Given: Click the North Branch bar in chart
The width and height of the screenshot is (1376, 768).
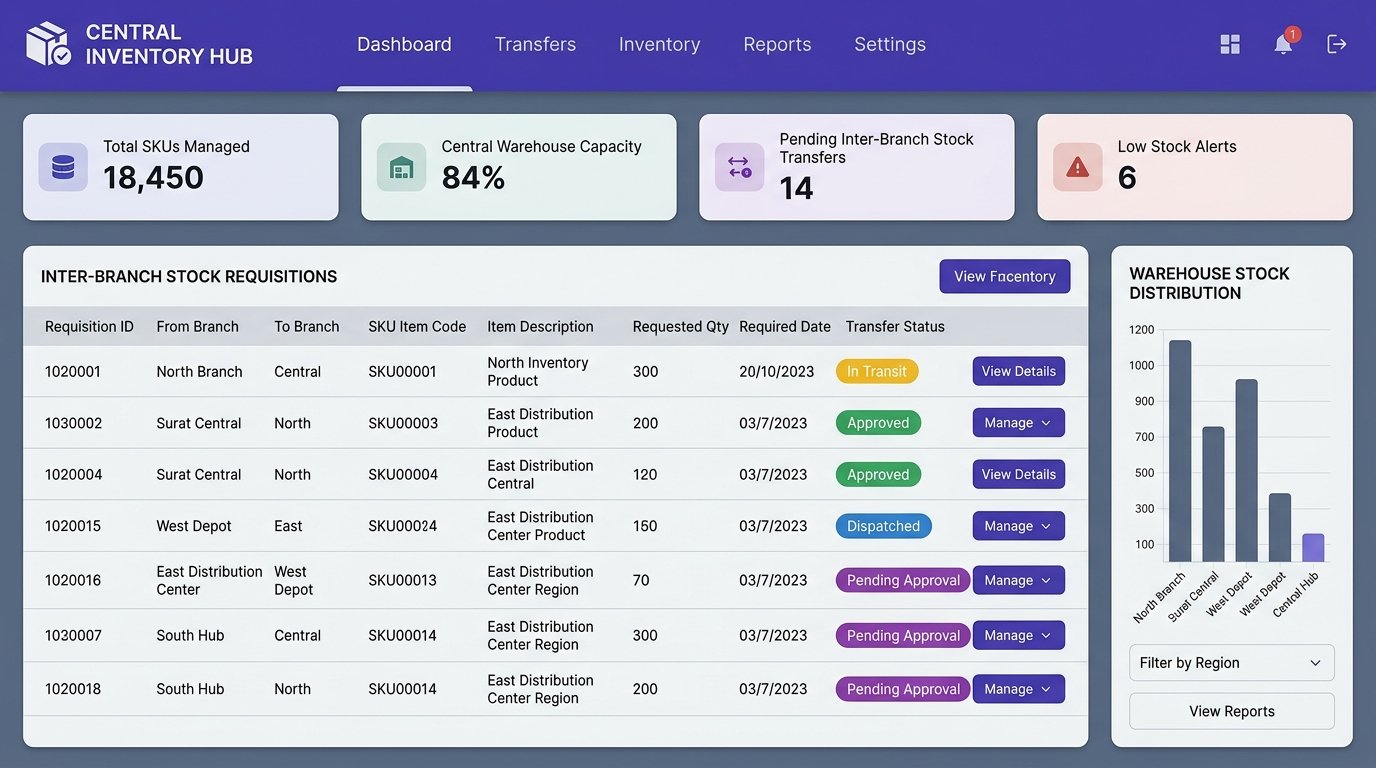Looking at the screenshot, I should 1180,451.
